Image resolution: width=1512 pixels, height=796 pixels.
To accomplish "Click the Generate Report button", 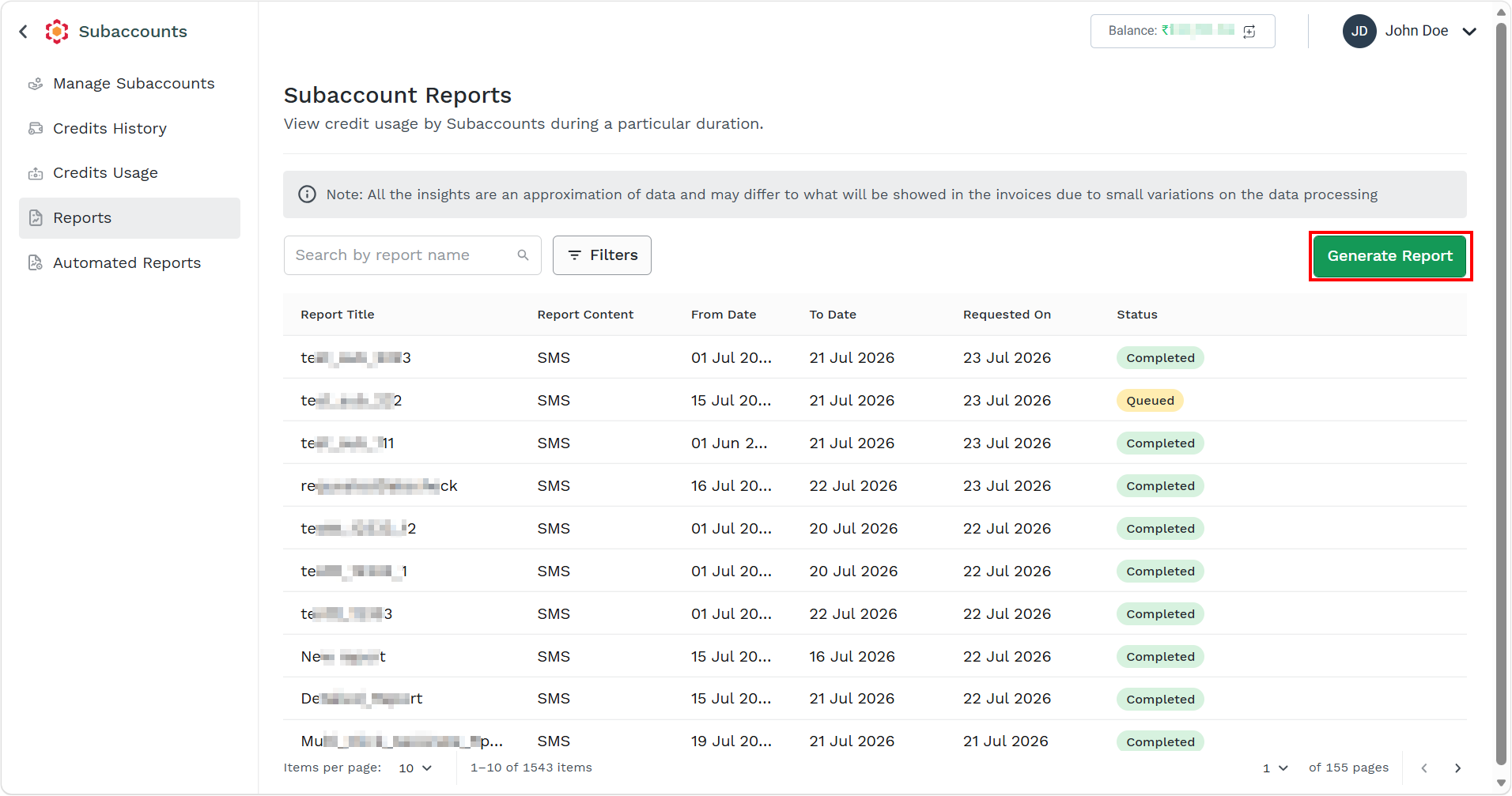I will tap(1390, 256).
